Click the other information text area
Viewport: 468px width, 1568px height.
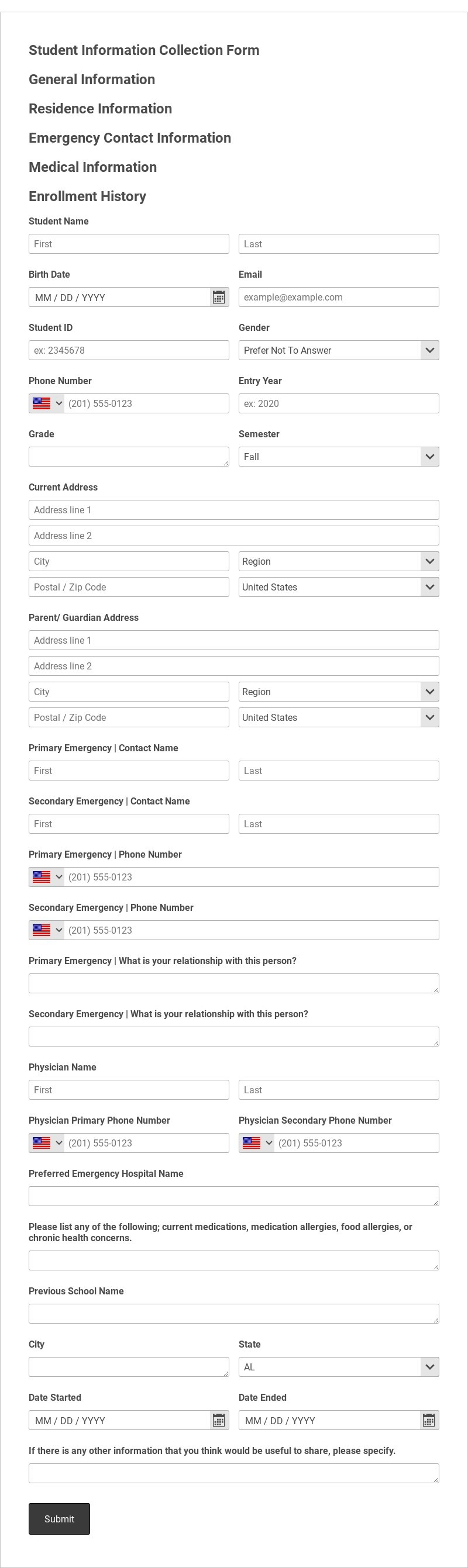pos(234,1473)
